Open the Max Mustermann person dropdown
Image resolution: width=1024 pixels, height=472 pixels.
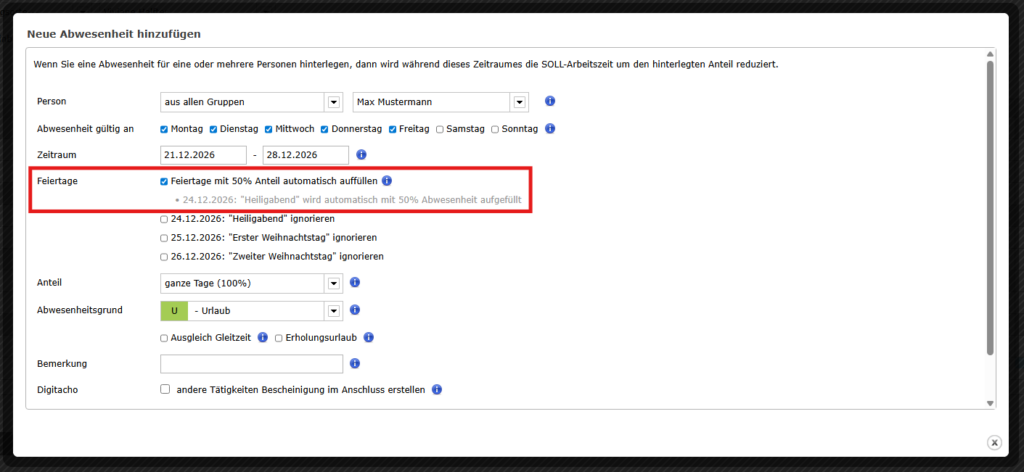click(519, 102)
